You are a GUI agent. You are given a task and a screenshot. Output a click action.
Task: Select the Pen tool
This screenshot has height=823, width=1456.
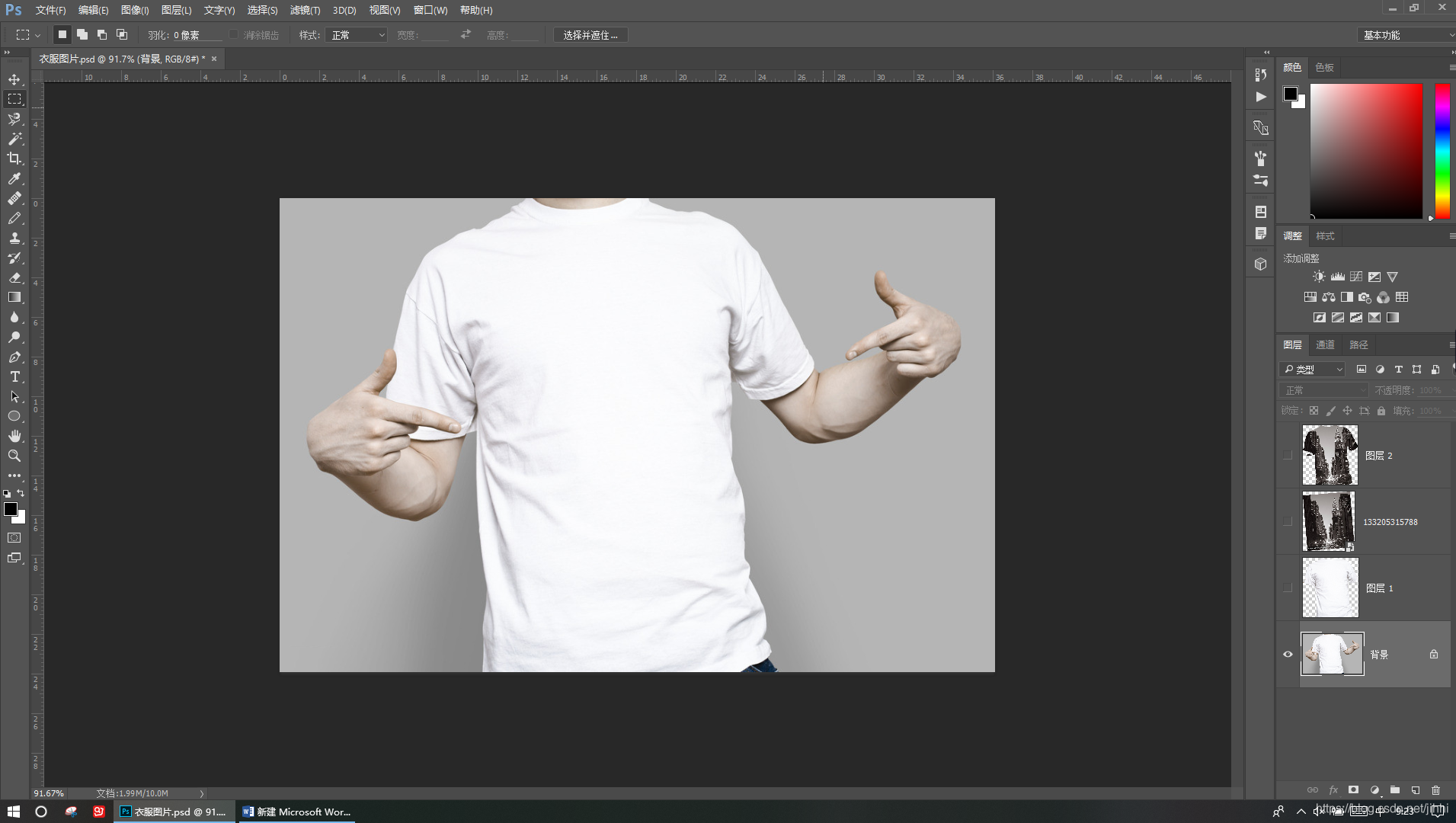click(x=14, y=357)
